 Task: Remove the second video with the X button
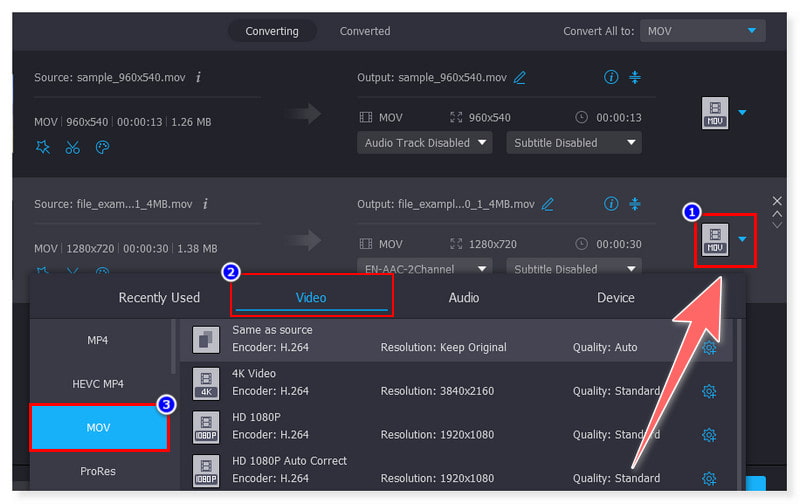(x=777, y=201)
